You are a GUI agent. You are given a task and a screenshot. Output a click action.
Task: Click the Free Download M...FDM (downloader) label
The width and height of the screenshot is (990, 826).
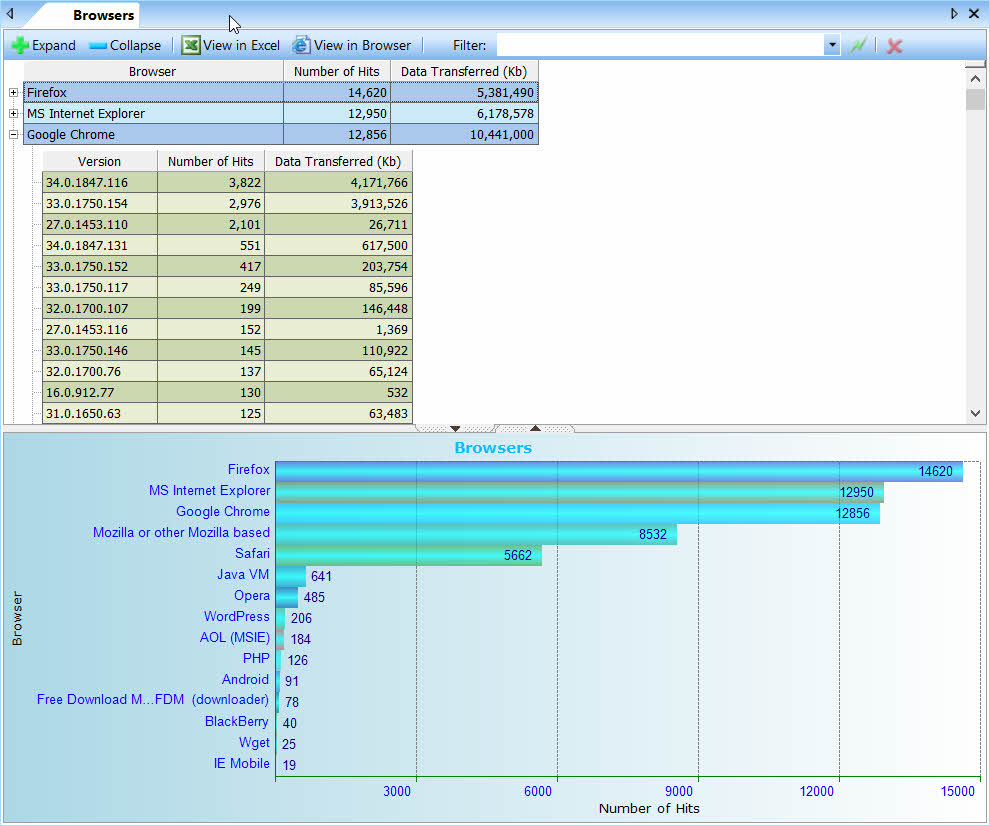coord(153,700)
